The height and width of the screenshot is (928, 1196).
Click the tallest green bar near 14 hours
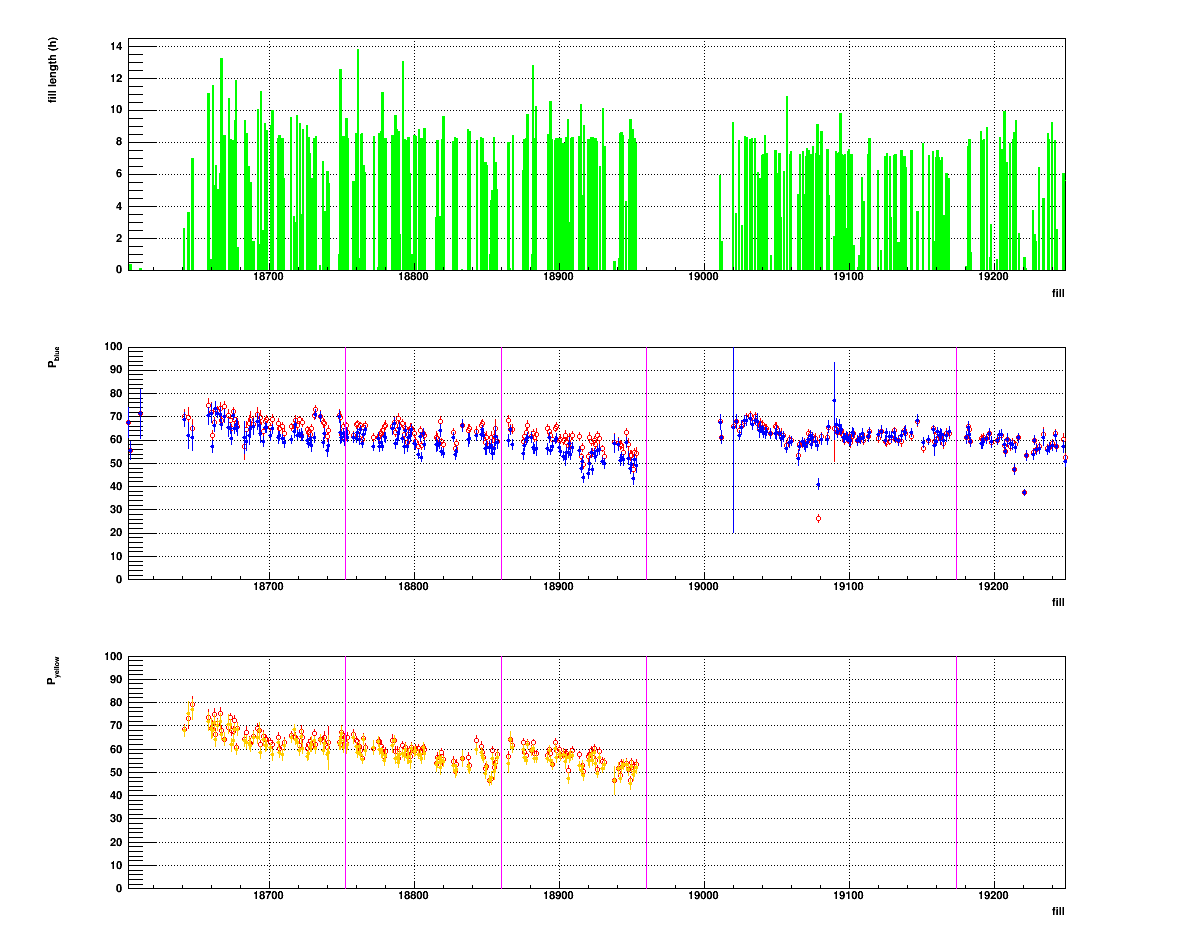tap(358, 159)
